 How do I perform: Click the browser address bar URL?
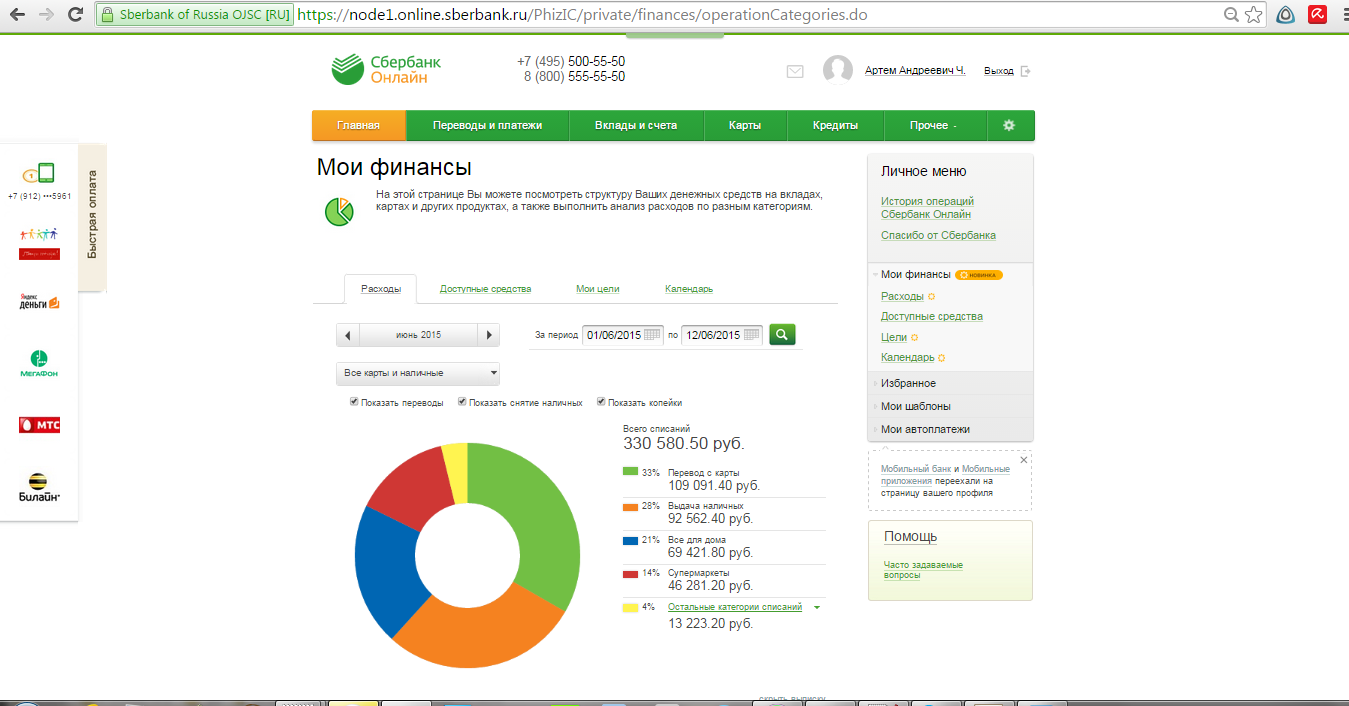pos(583,15)
